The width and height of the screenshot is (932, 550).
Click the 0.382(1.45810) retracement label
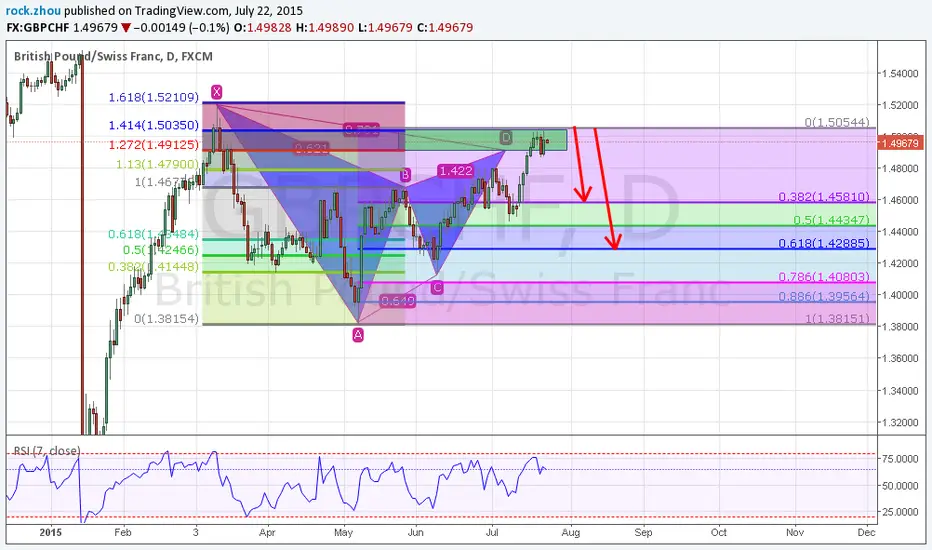(824, 197)
